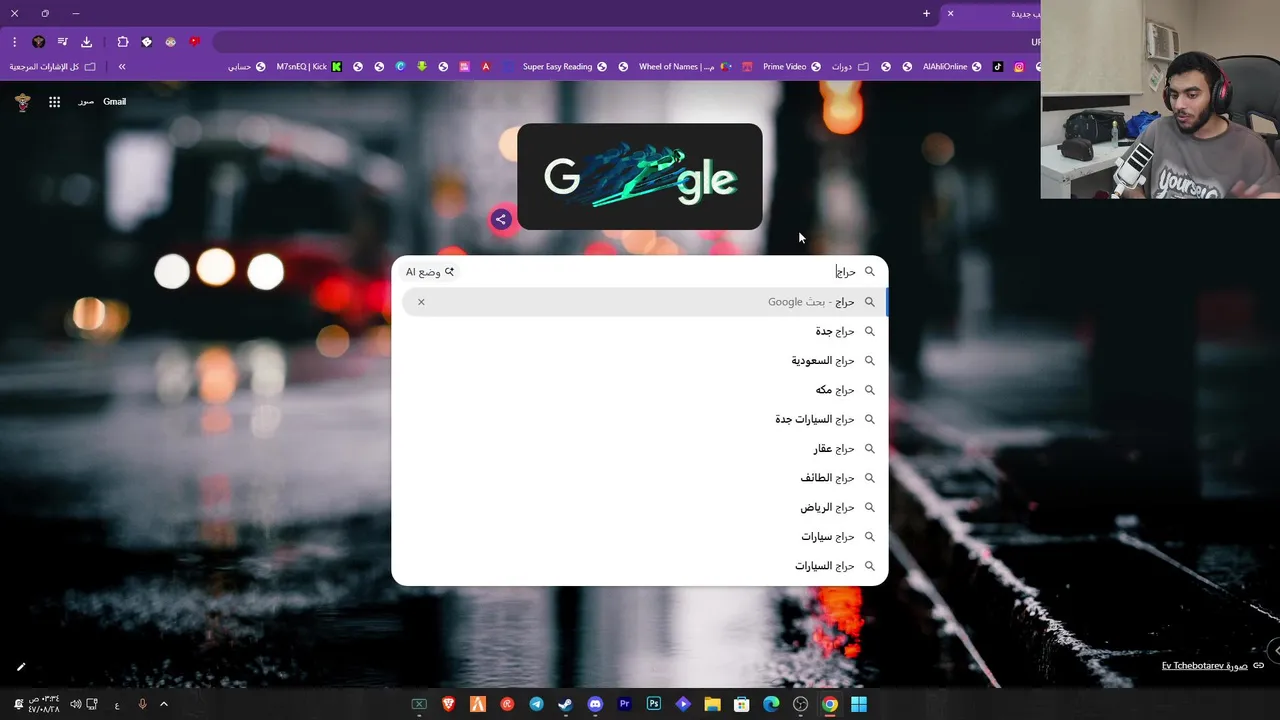Open Premiere Pro from taskbar
Screen dimensions: 1280x720
tap(625, 704)
